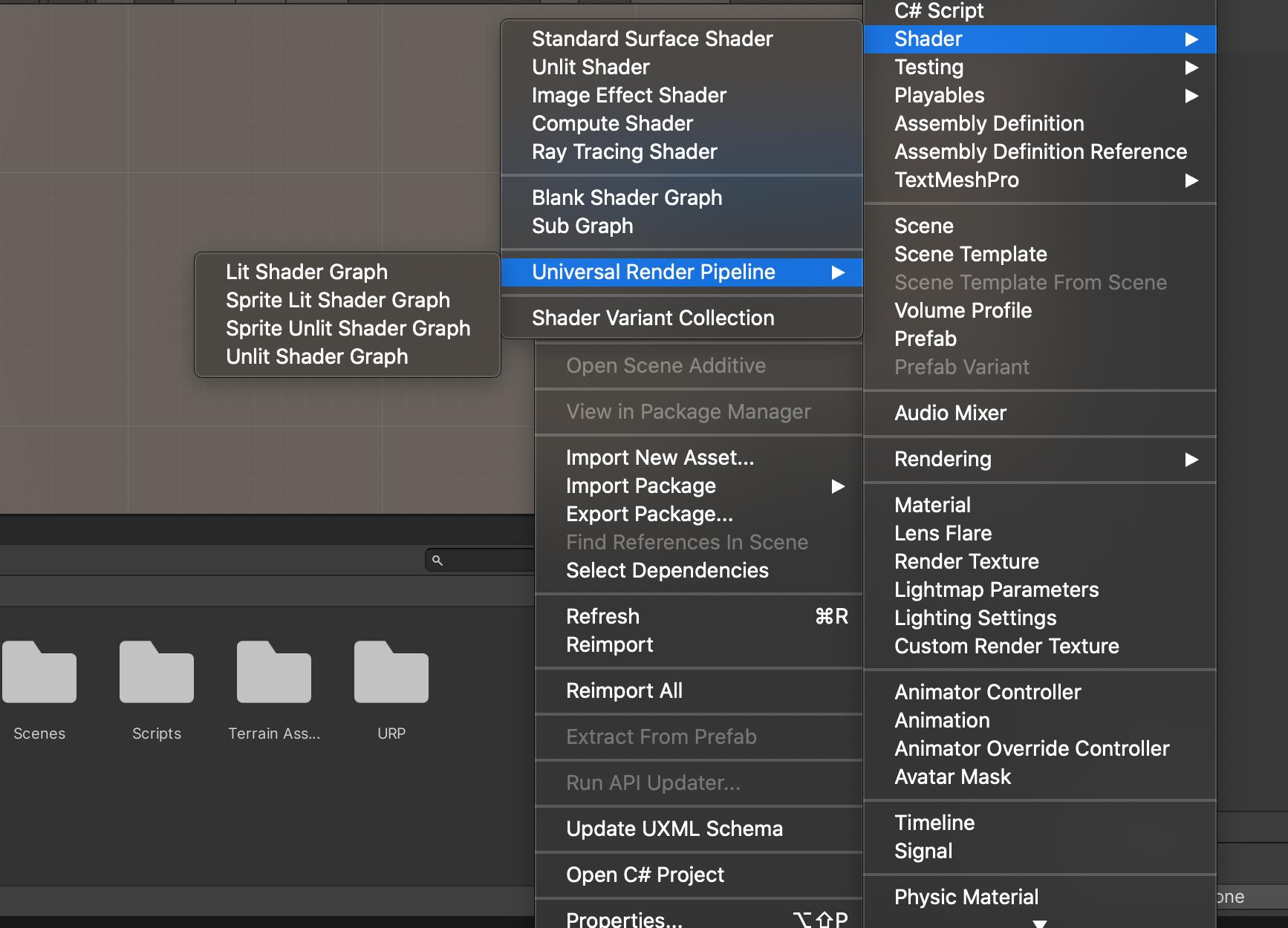Focus the project search field
The height and width of the screenshot is (928, 1288).
pos(480,561)
